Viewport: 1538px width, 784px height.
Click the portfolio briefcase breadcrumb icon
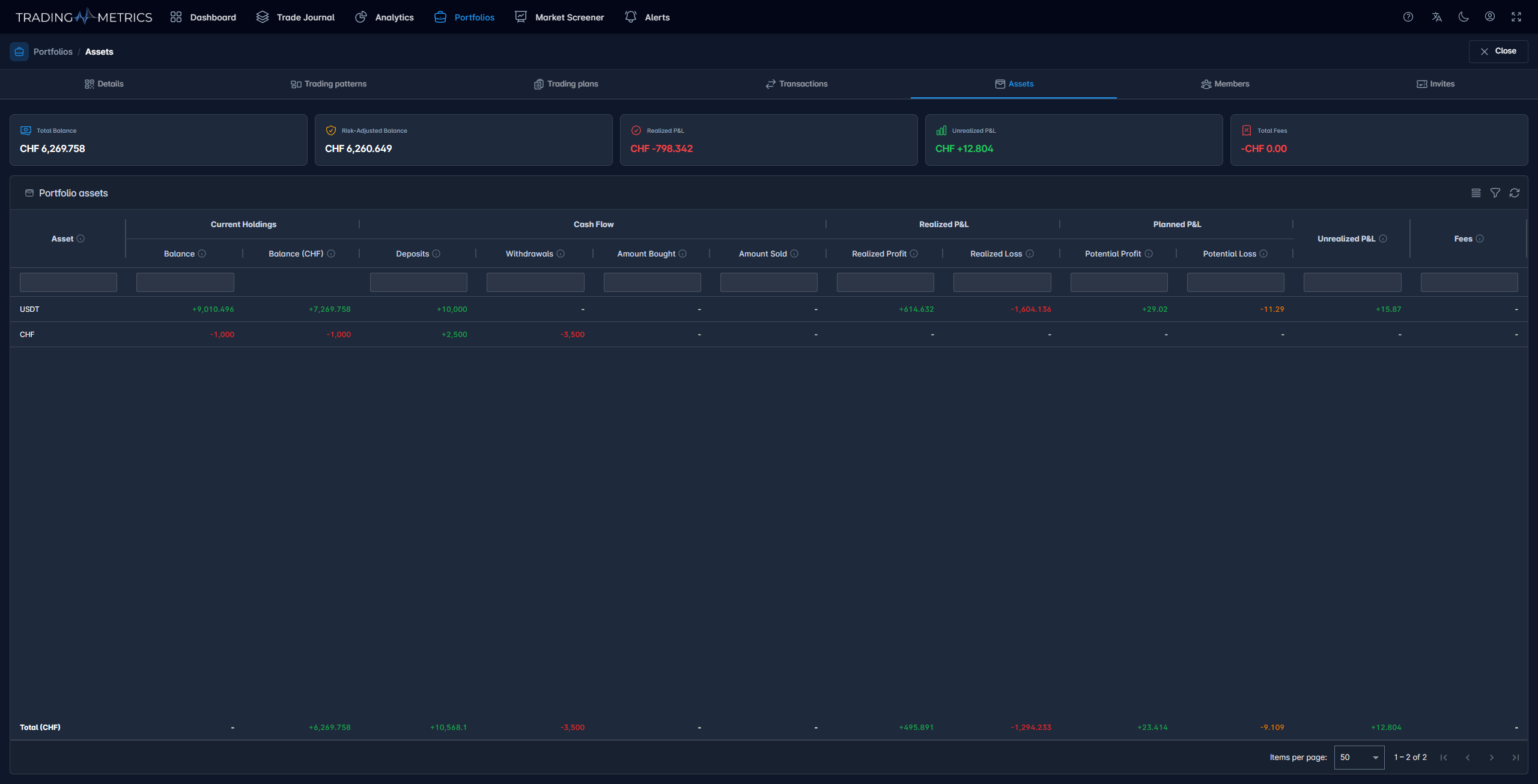[19, 52]
